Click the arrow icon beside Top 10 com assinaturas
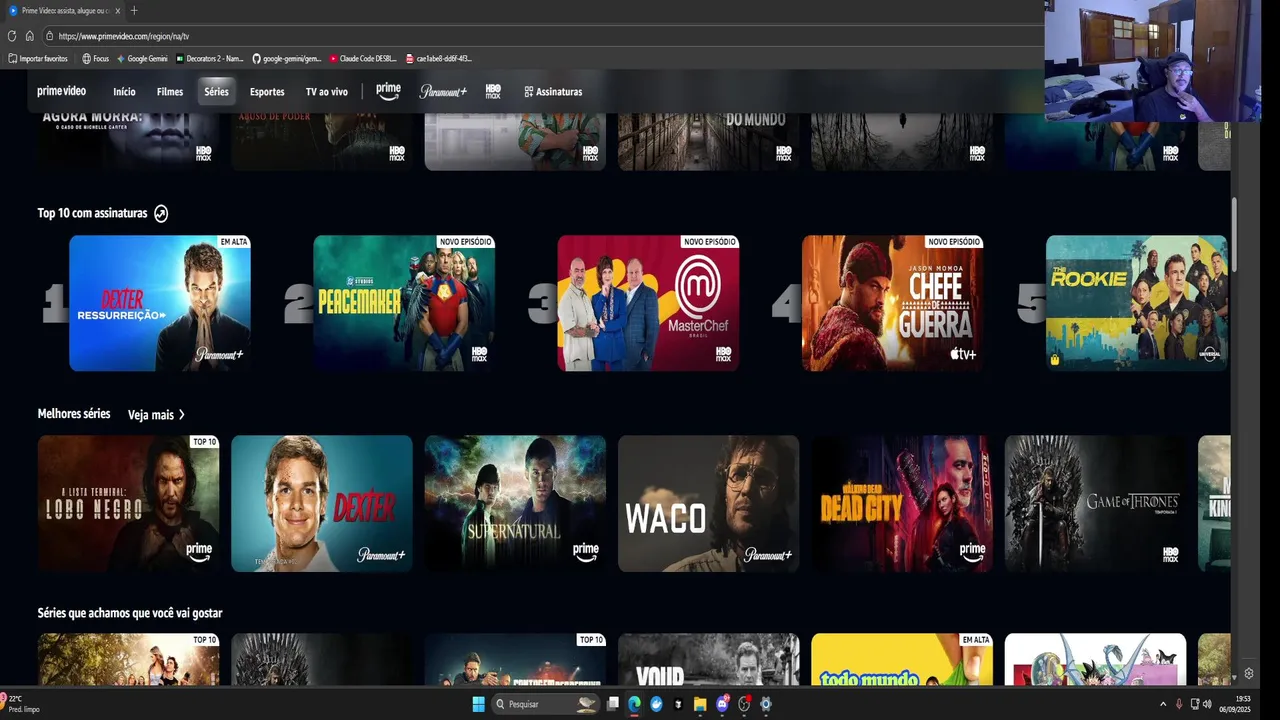1280x720 pixels. pyautogui.click(x=161, y=213)
